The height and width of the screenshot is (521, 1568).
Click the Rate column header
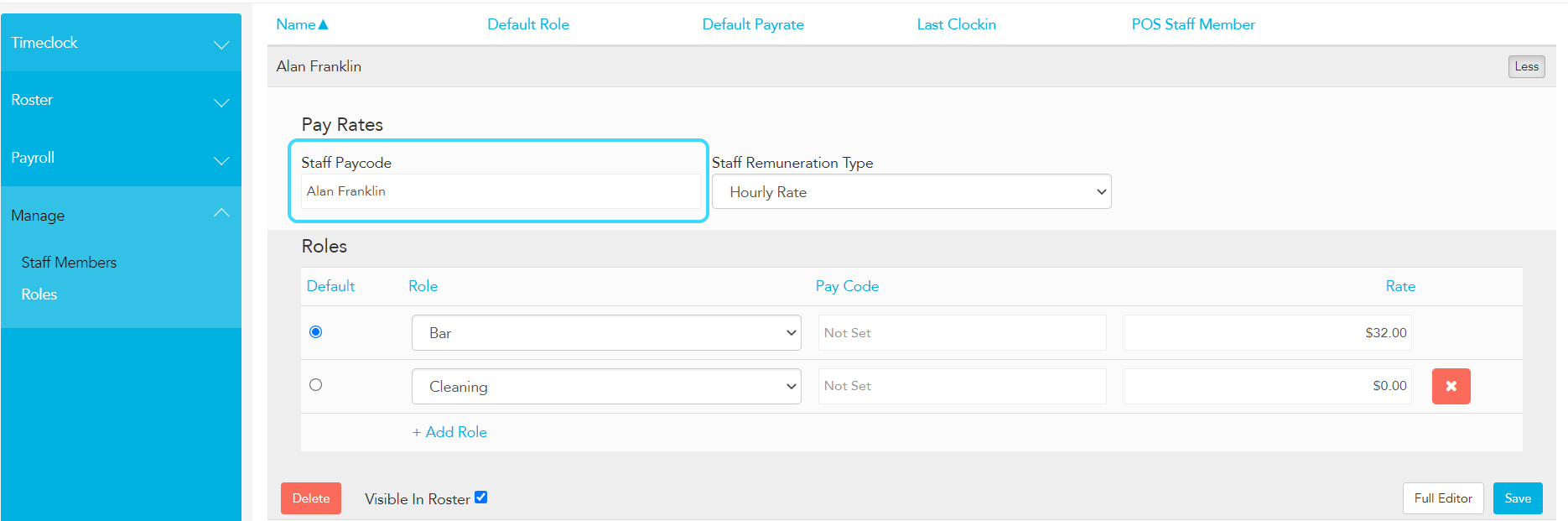(x=1400, y=286)
